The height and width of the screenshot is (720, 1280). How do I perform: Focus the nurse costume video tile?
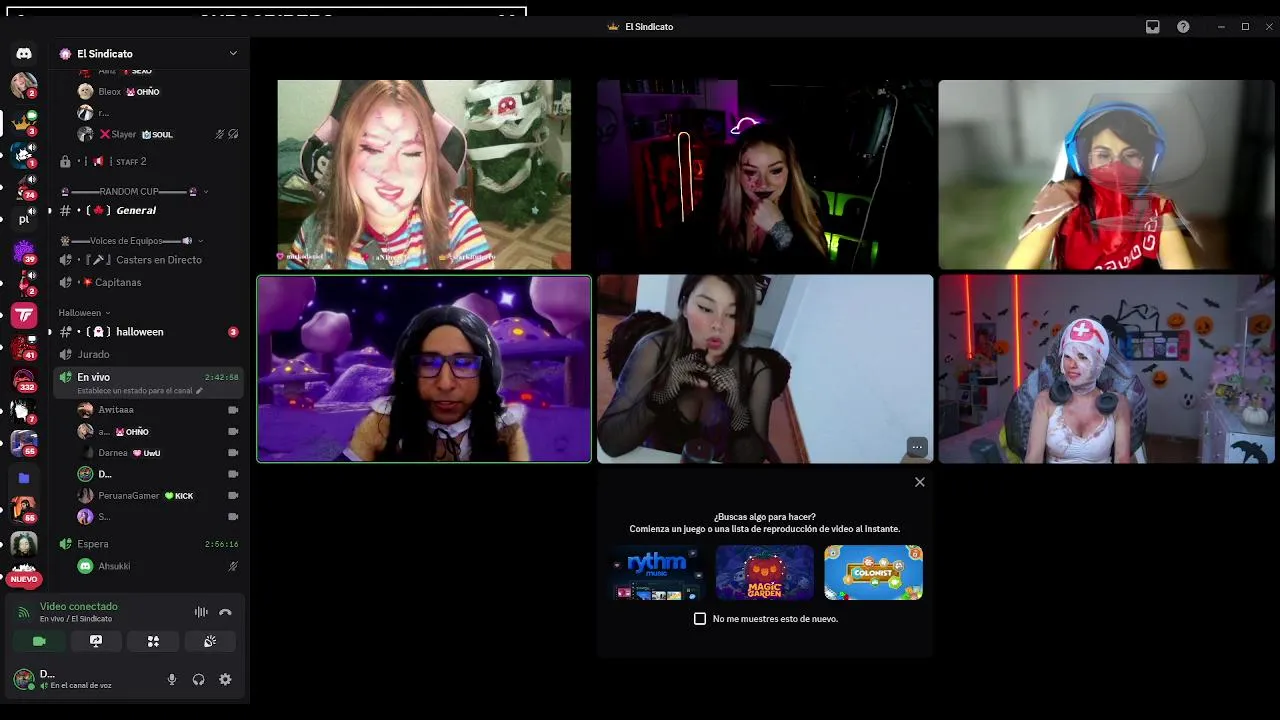pos(1107,369)
